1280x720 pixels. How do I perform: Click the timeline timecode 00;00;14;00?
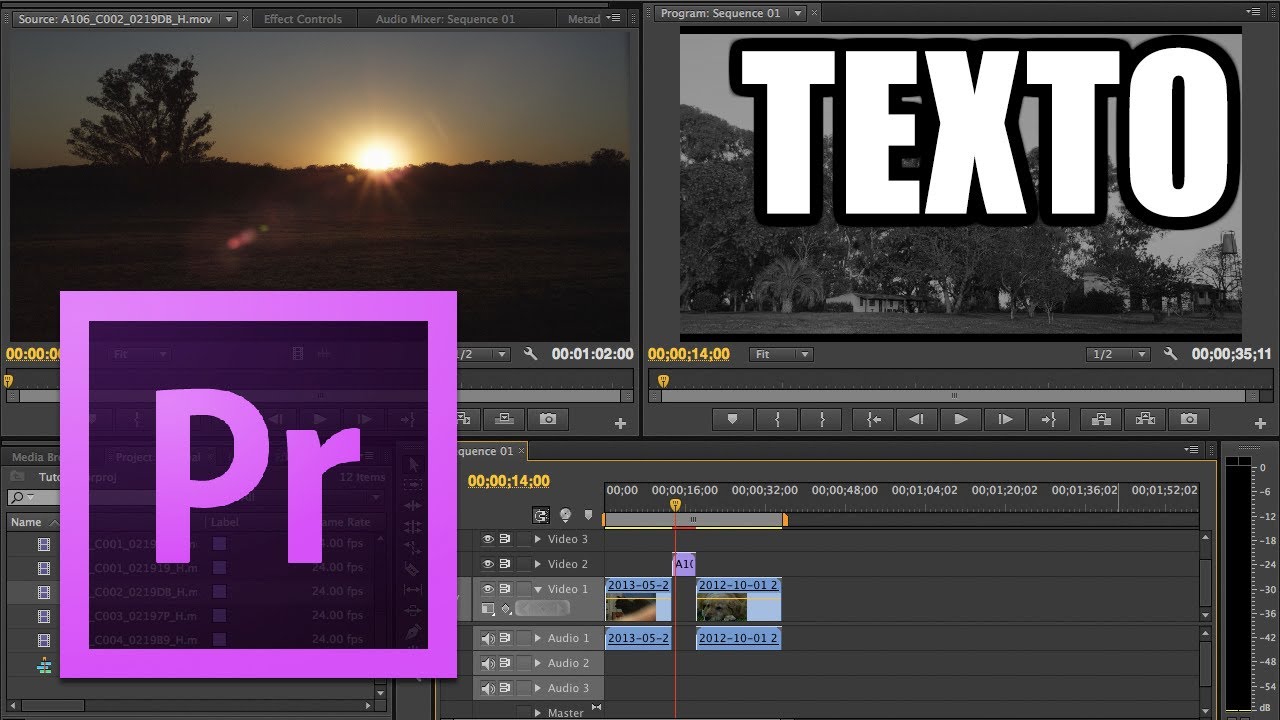[x=509, y=481]
